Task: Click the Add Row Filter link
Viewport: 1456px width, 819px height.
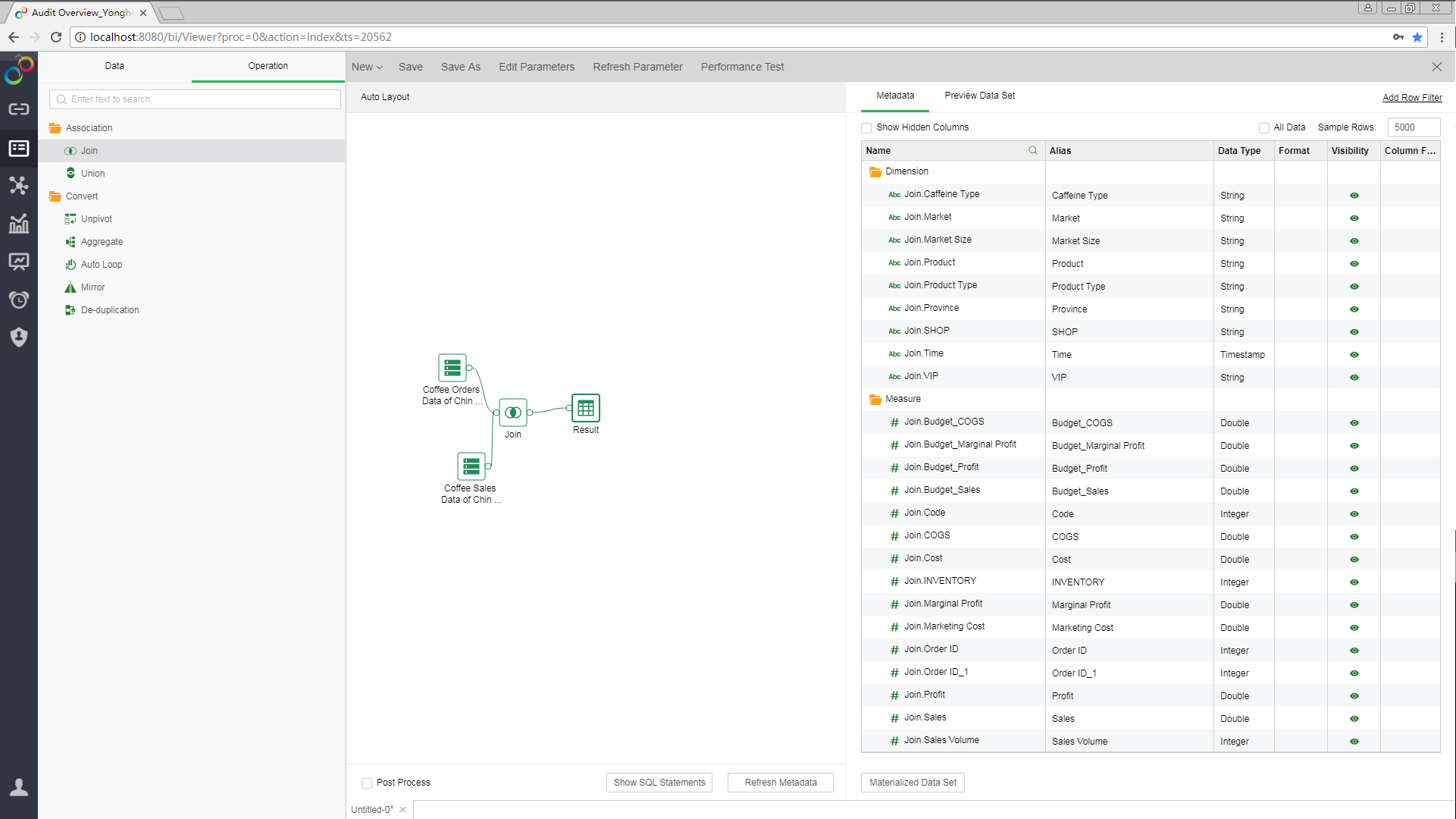Action: pos(1411,98)
